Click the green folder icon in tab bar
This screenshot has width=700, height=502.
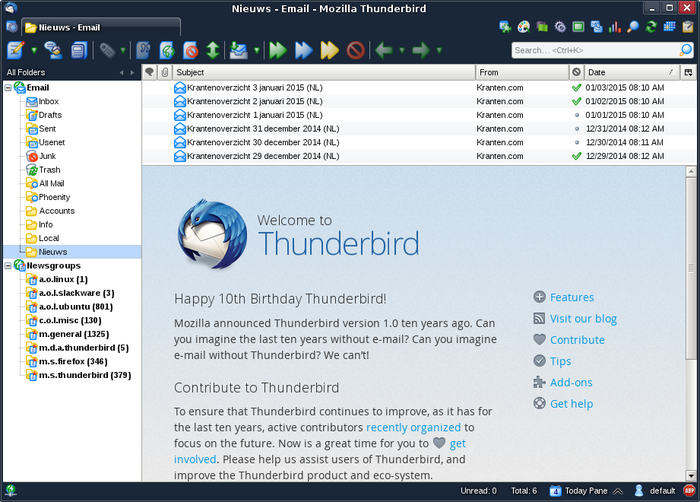(x=542, y=27)
